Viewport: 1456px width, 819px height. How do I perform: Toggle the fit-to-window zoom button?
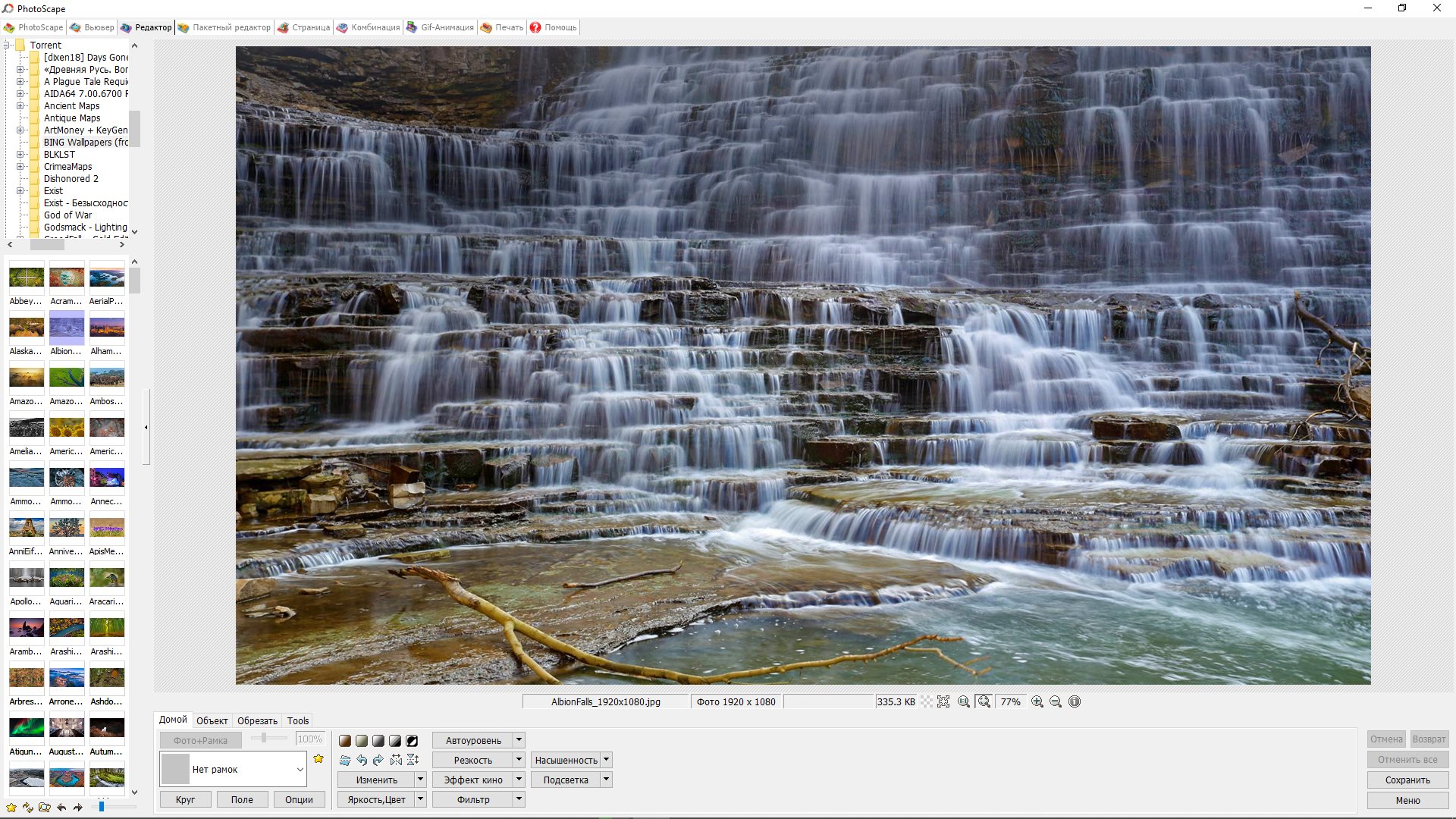pyautogui.click(x=984, y=702)
